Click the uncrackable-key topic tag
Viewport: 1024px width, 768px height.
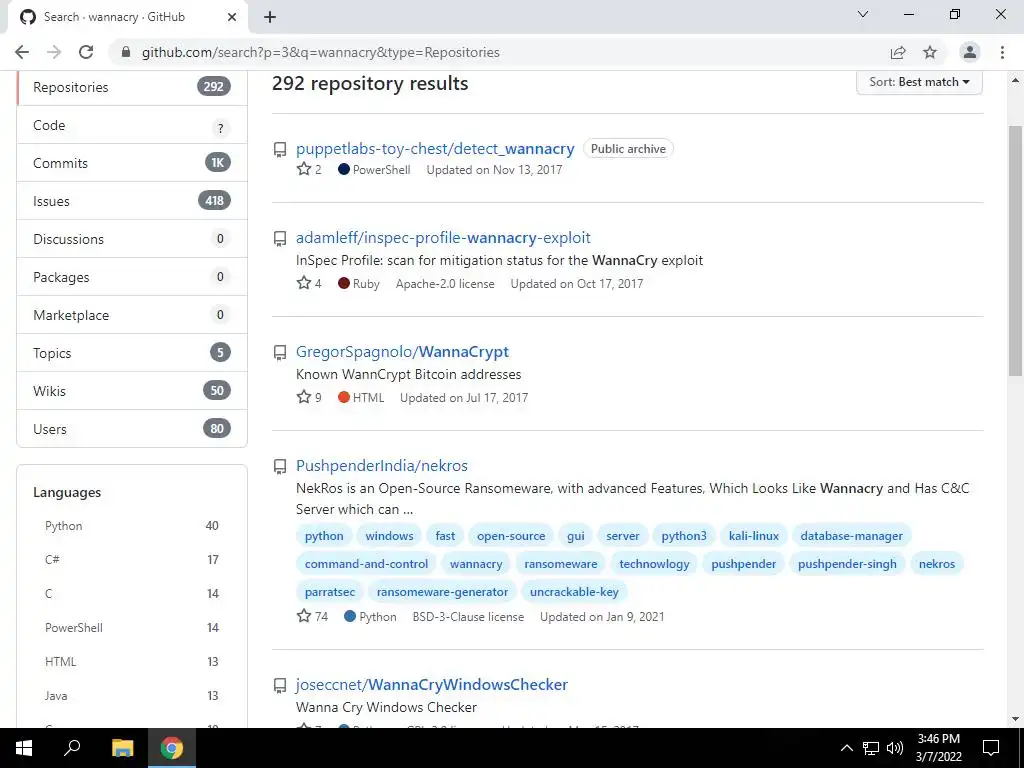point(574,592)
